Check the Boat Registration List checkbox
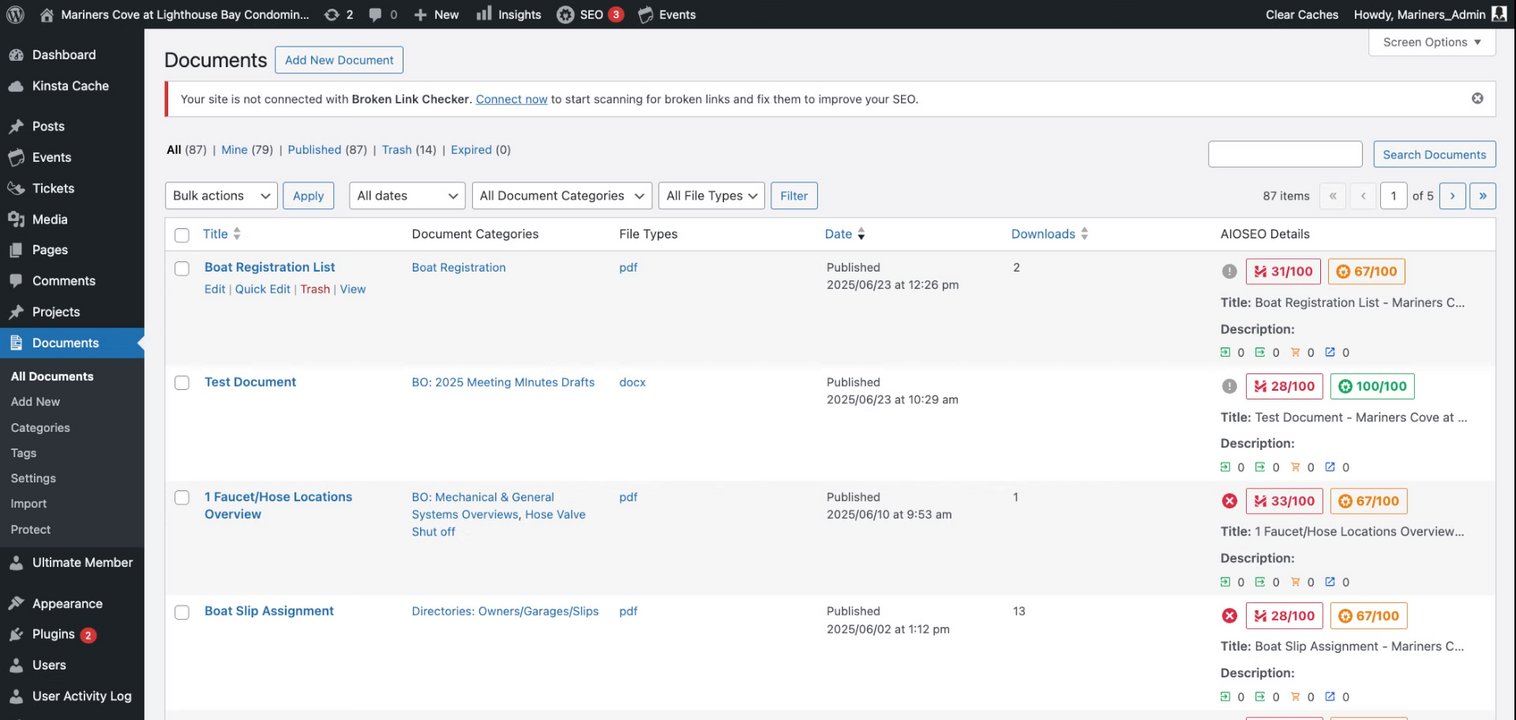The height and width of the screenshot is (720, 1516). click(x=182, y=268)
